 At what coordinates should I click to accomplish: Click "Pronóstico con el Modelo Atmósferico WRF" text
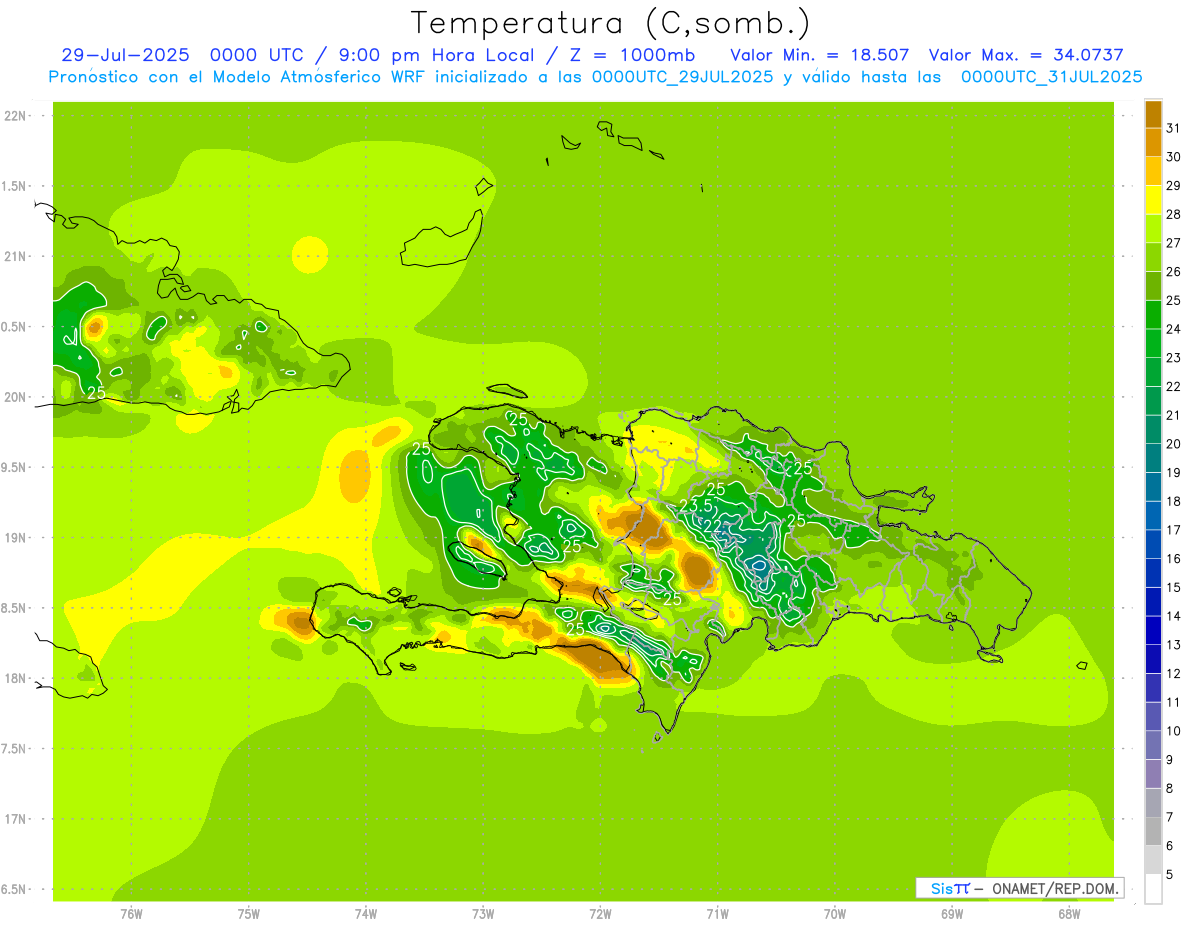pos(239,77)
